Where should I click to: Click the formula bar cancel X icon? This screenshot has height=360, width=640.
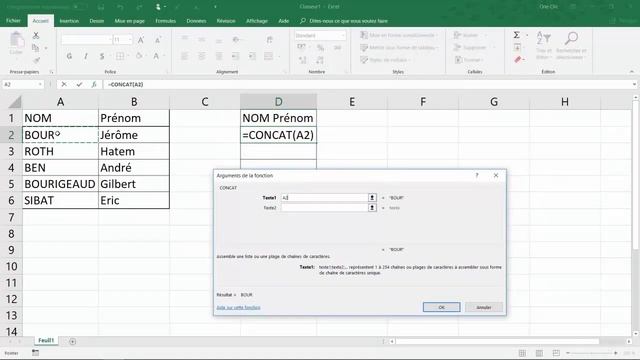coord(64,84)
